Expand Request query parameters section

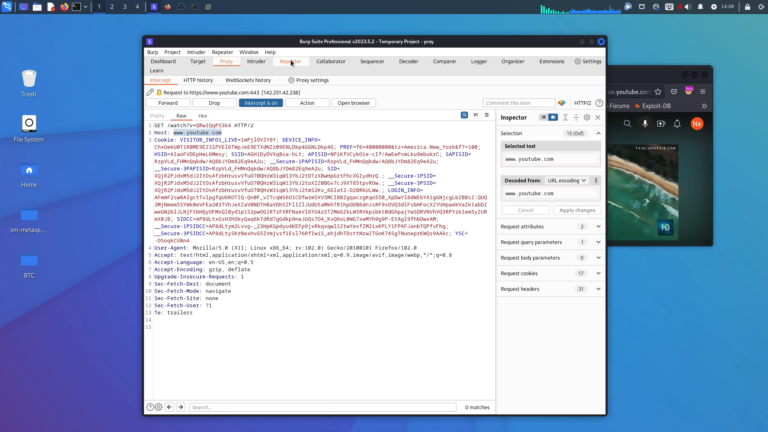pos(599,242)
